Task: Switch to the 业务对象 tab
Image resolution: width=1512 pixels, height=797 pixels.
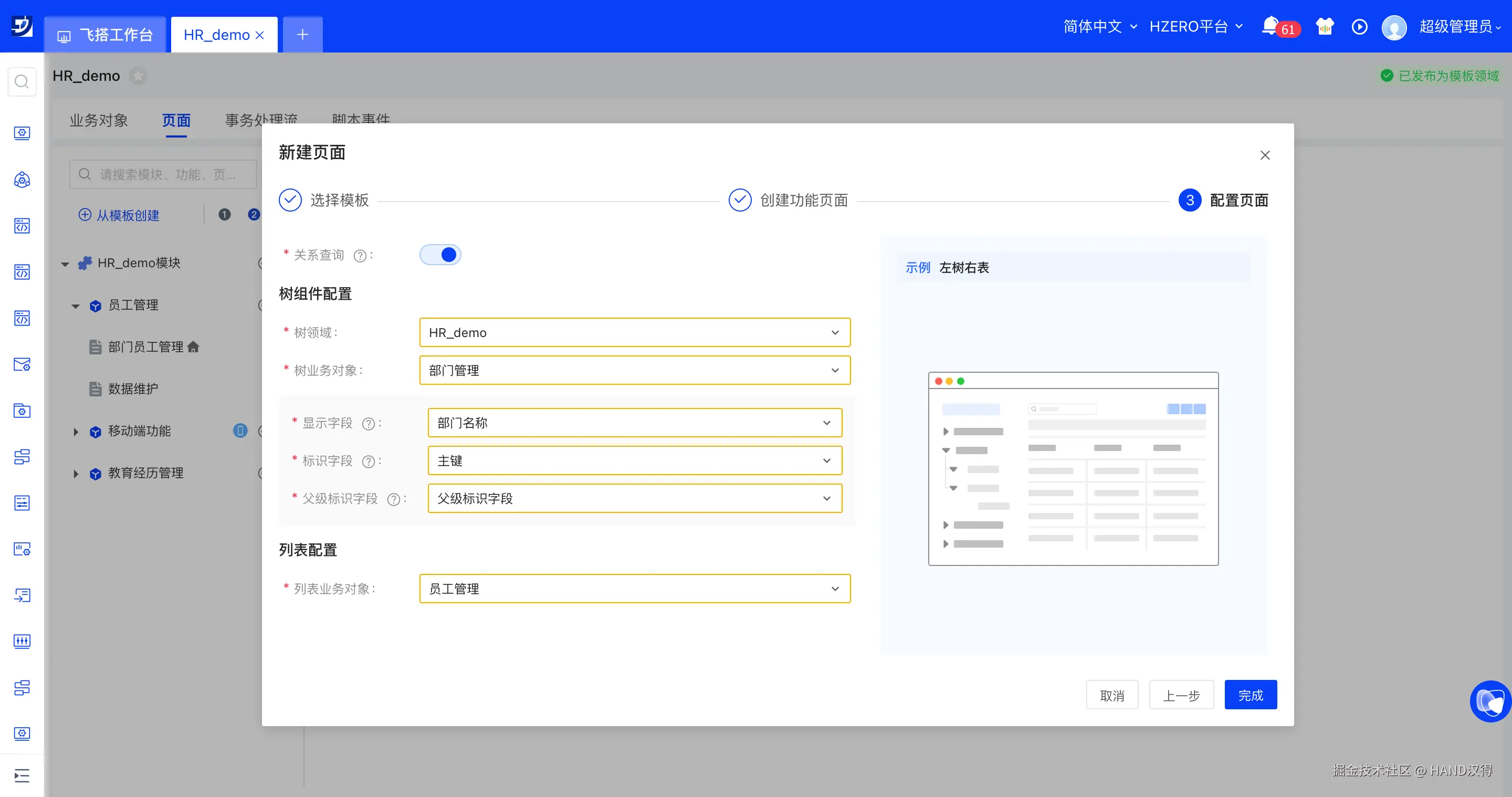Action: pos(99,120)
